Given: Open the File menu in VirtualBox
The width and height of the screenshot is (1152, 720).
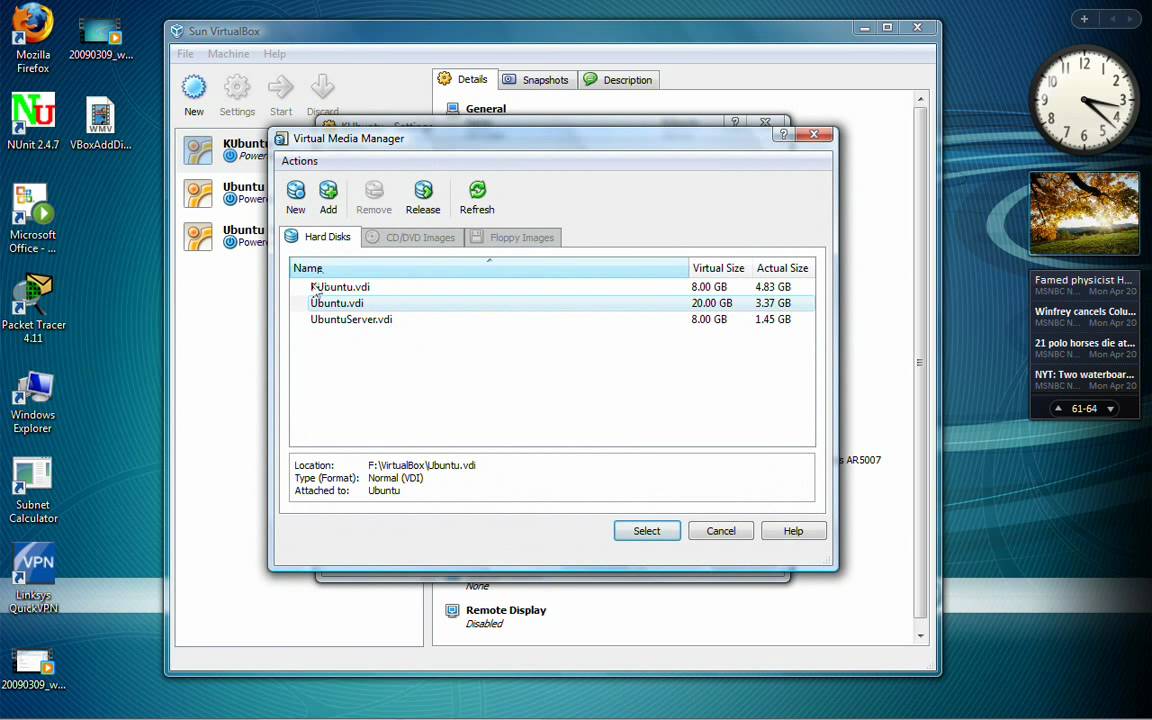Looking at the screenshot, I should (185, 54).
